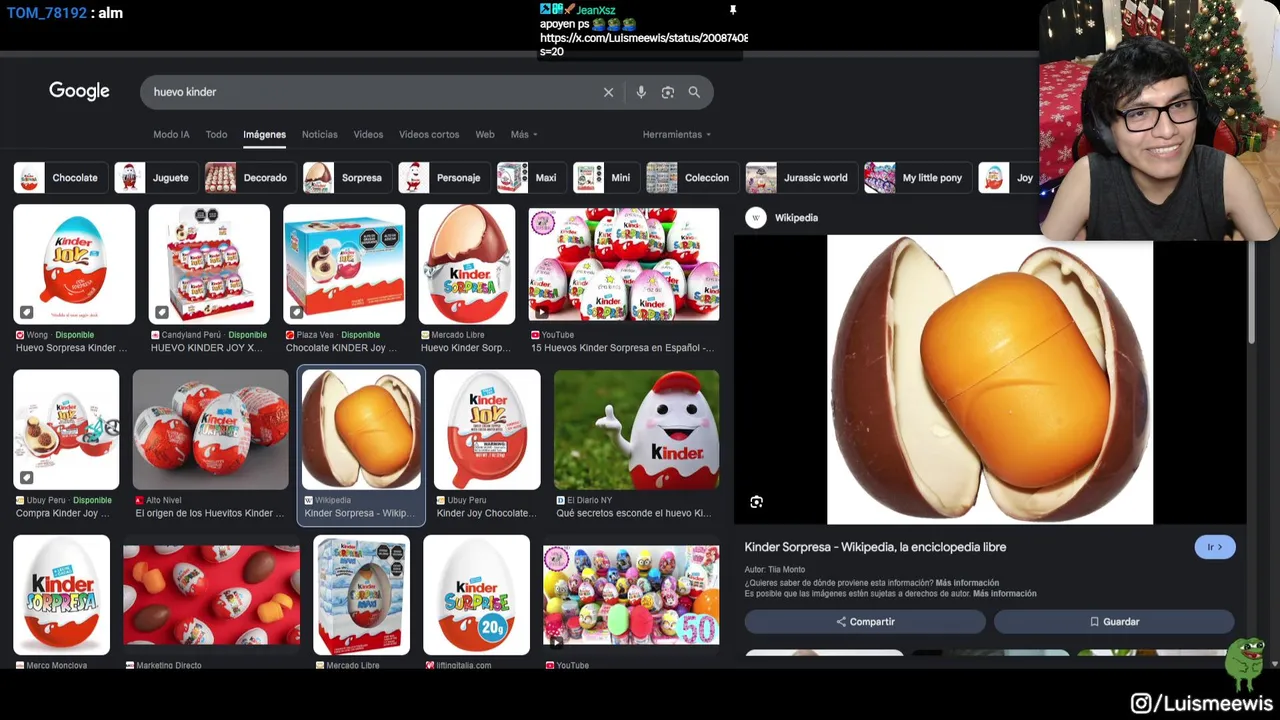Click the Wikipedia source name in preview panel
The width and height of the screenshot is (1280, 720).
click(x=796, y=218)
